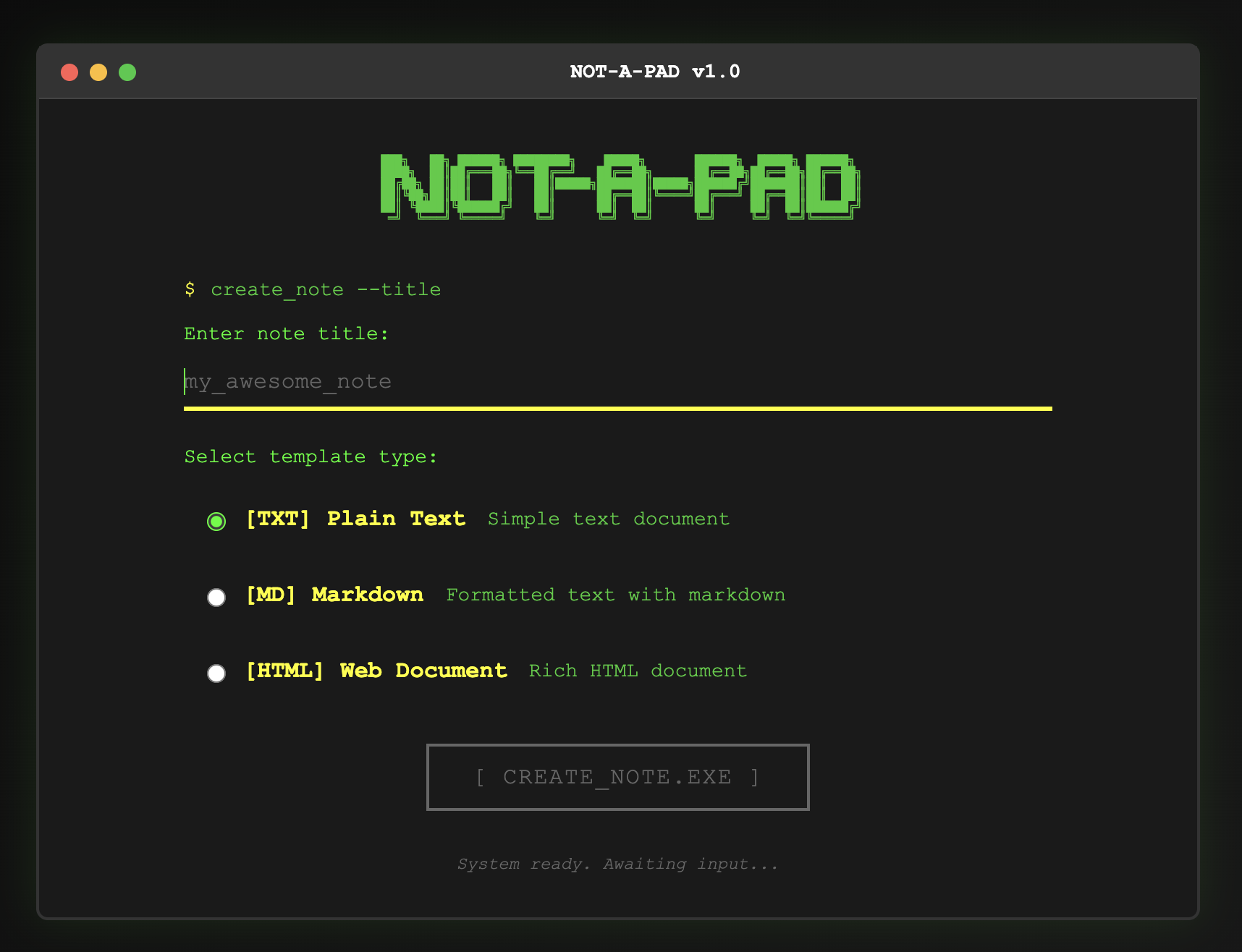Click the [TXT] Plain Text label
The height and width of the screenshot is (952, 1242).
click(355, 519)
